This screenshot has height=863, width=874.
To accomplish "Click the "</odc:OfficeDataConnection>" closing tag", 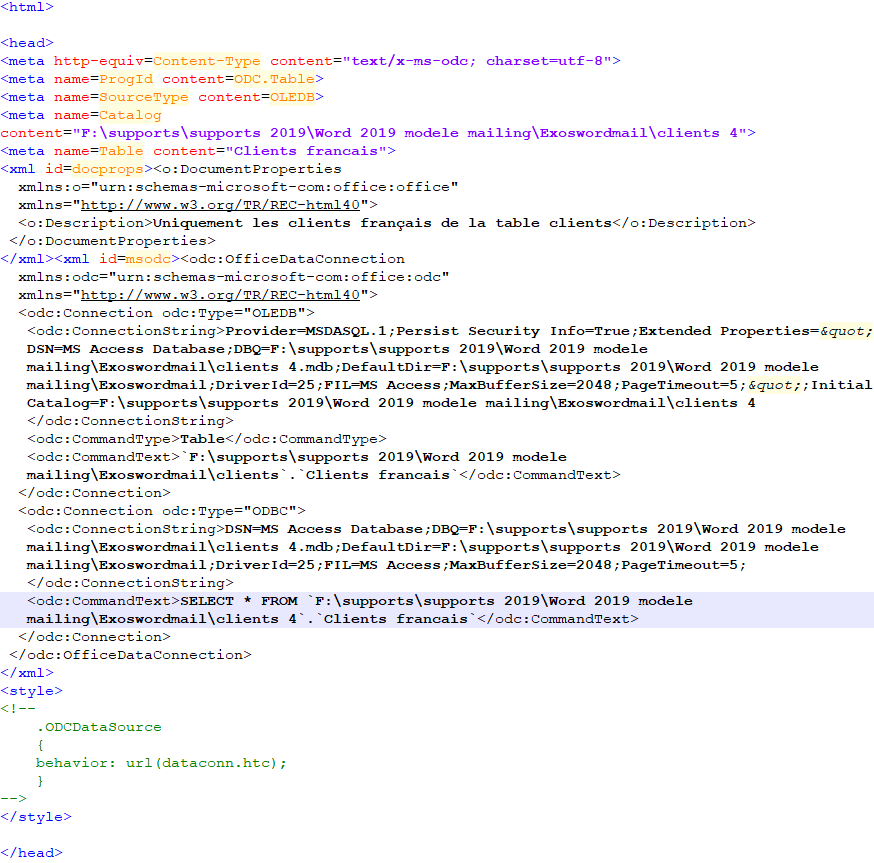I will click(130, 655).
